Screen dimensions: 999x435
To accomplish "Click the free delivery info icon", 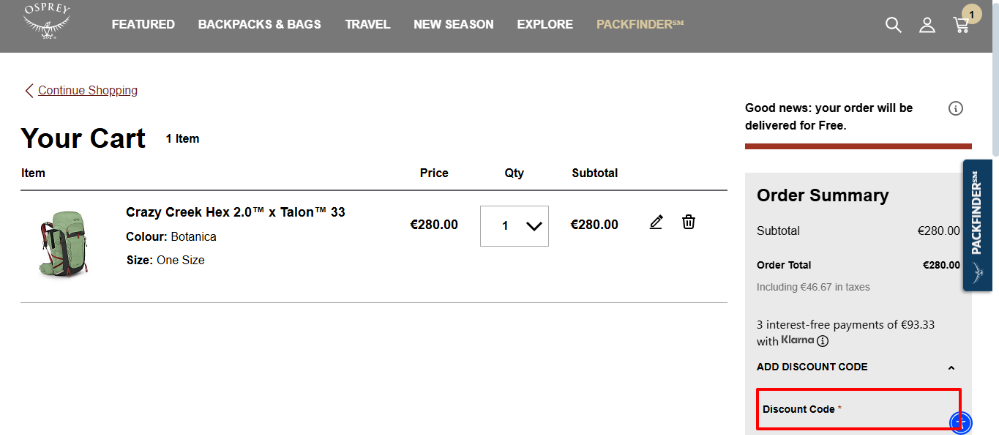I will tap(955, 108).
